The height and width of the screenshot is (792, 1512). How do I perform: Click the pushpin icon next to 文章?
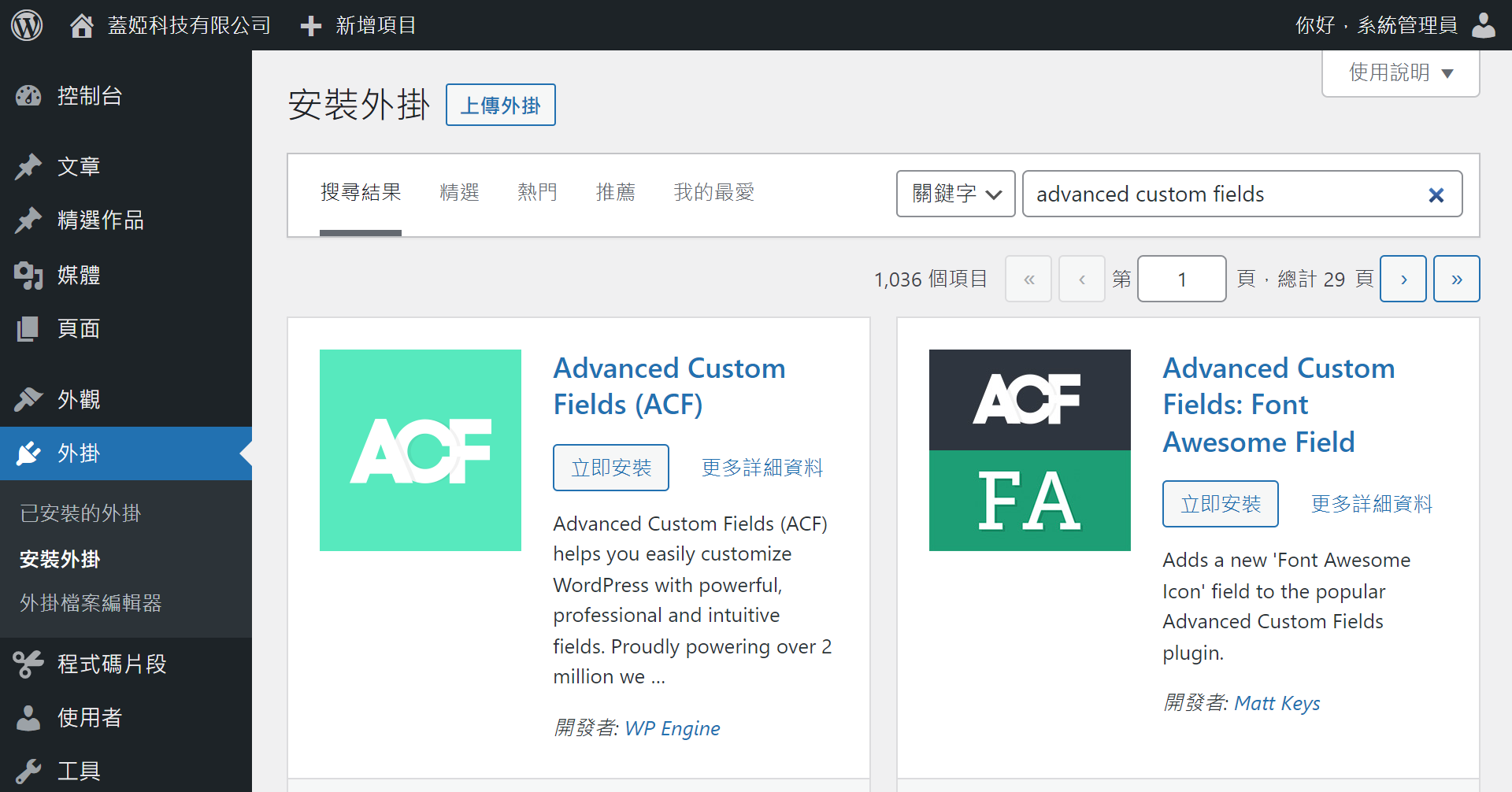28,167
